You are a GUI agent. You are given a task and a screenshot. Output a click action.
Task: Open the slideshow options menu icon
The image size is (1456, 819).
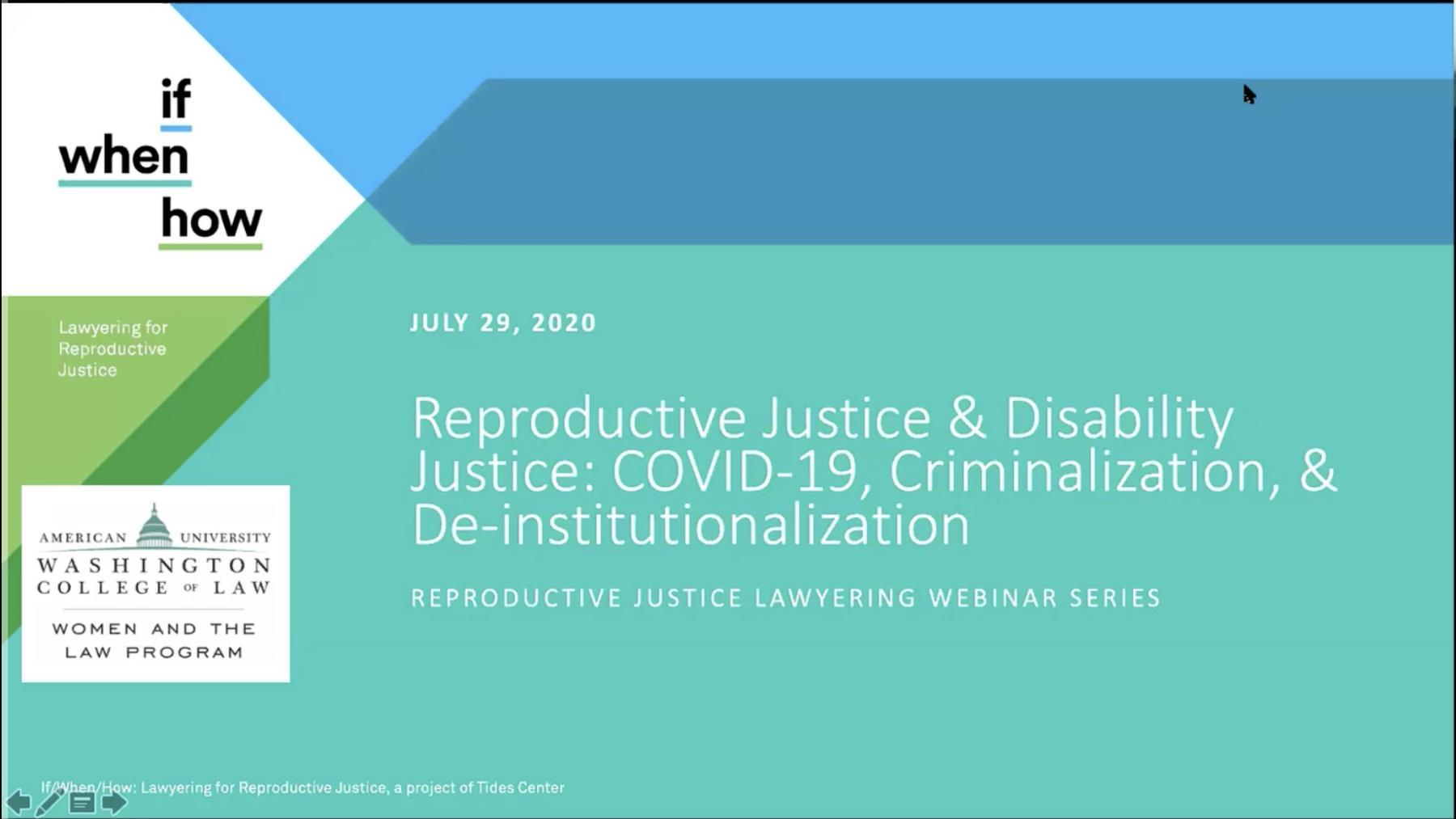pyautogui.click(x=81, y=801)
